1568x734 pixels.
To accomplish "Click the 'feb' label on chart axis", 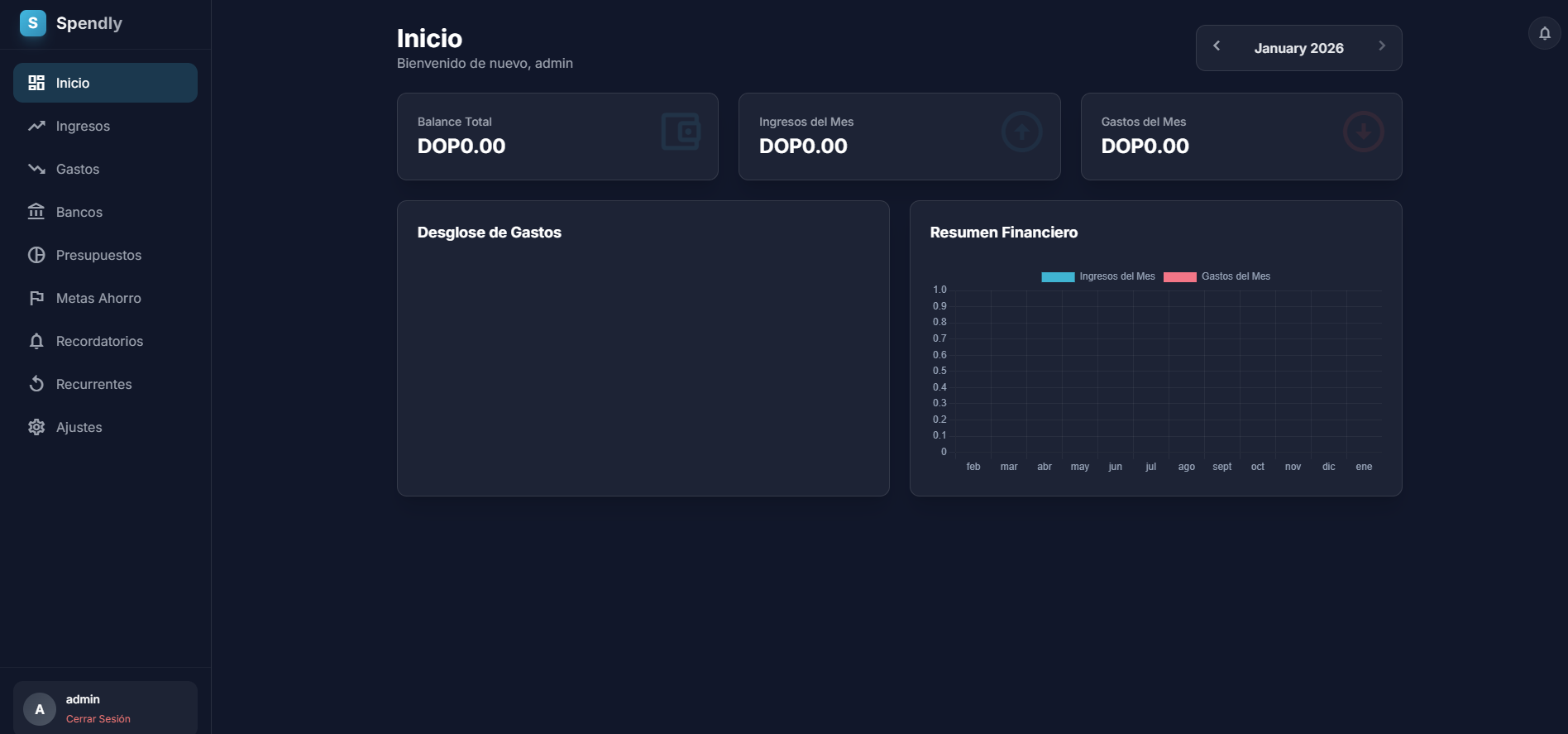I will [973, 467].
